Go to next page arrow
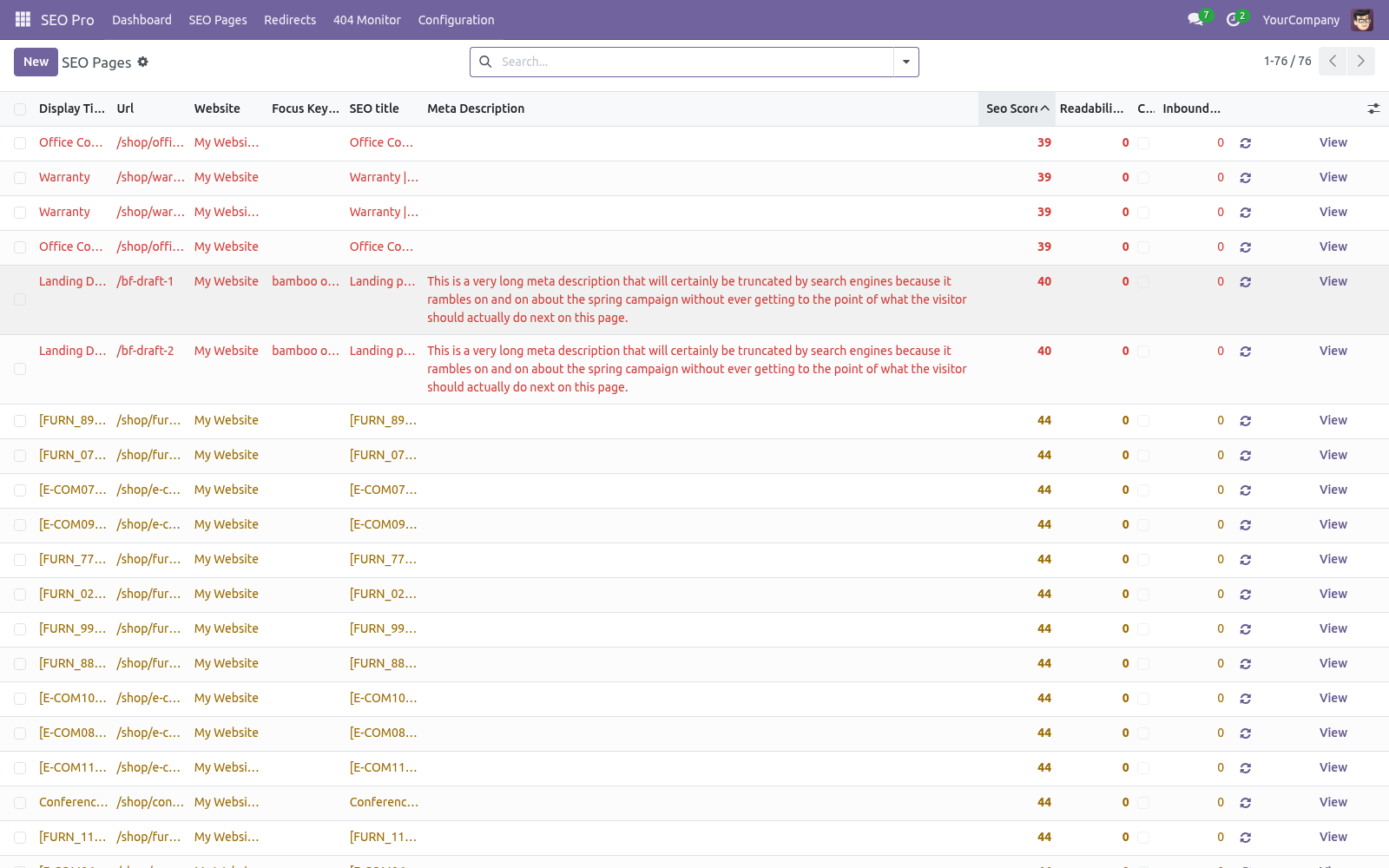Screen dimensions: 1389x868 click(1361, 61)
